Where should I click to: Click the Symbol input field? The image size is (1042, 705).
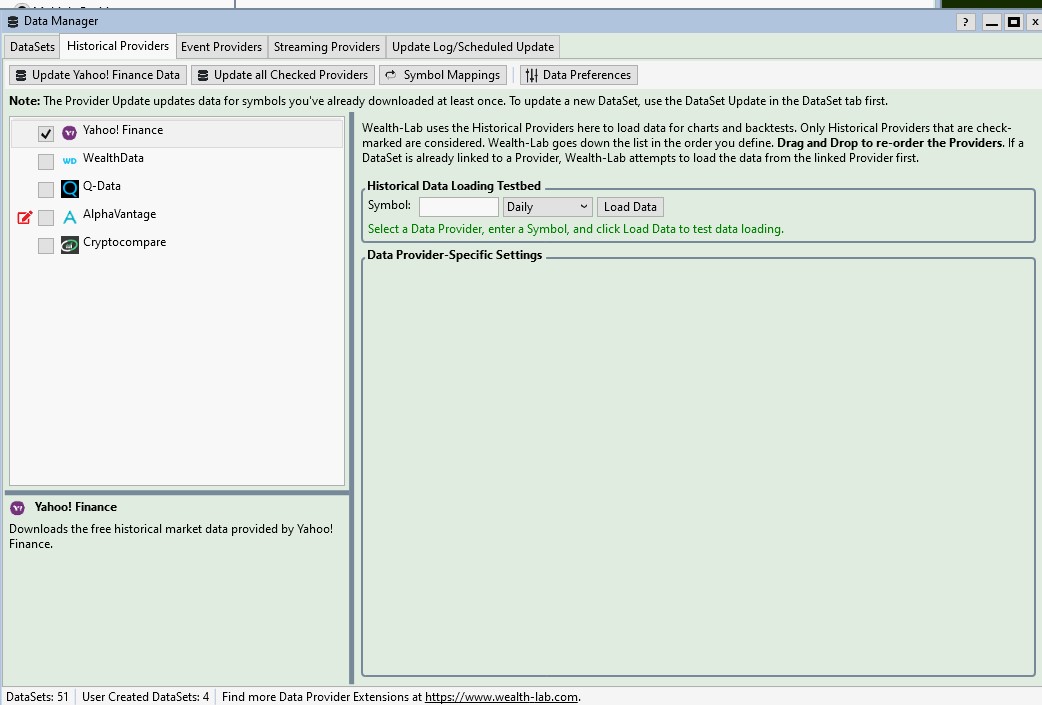tap(459, 207)
